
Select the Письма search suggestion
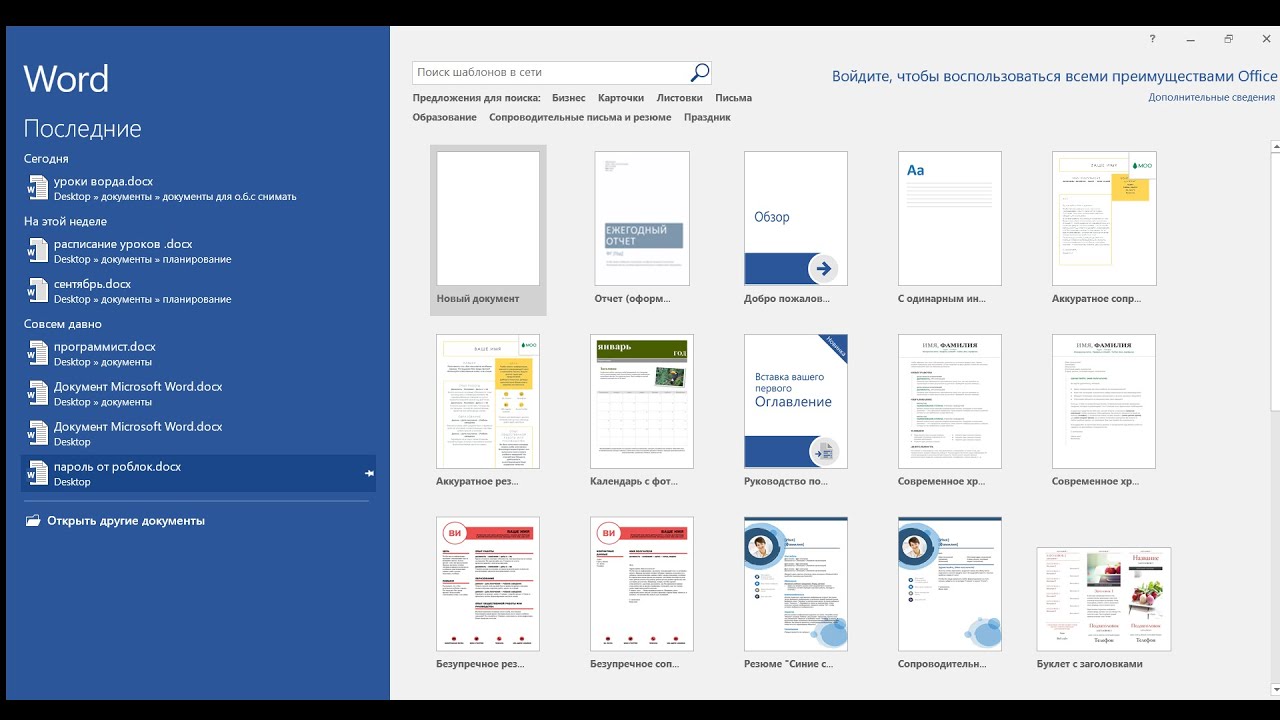(x=733, y=98)
